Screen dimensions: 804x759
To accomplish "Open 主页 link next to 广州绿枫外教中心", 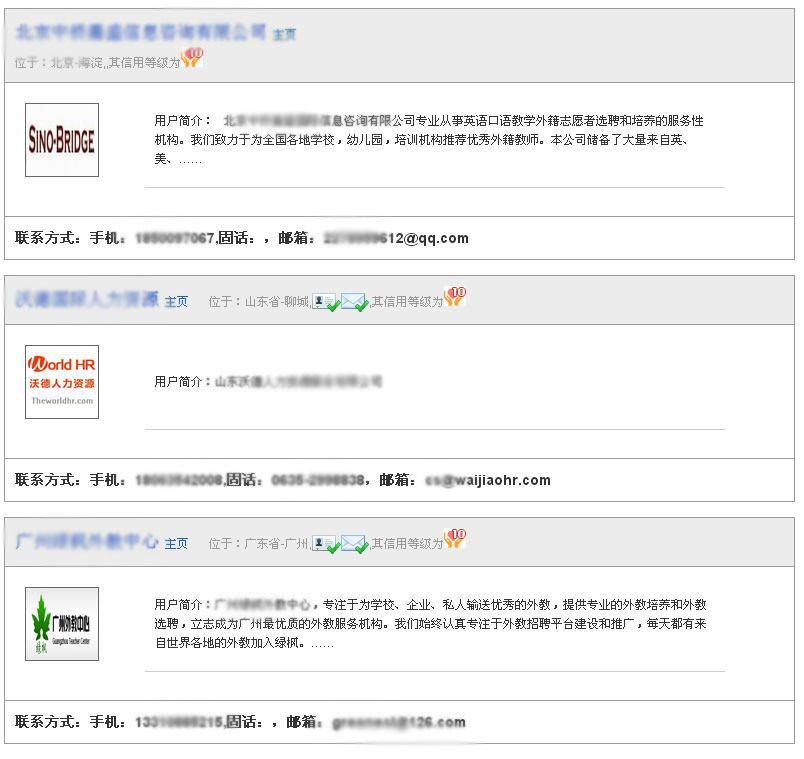I will (176, 544).
